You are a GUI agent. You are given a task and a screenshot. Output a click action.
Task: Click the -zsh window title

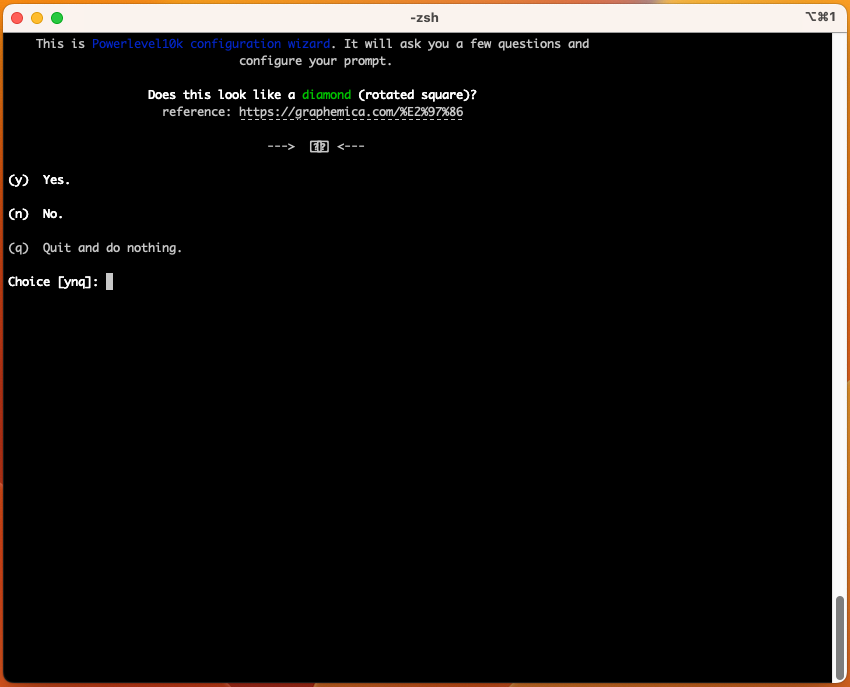click(424, 18)
